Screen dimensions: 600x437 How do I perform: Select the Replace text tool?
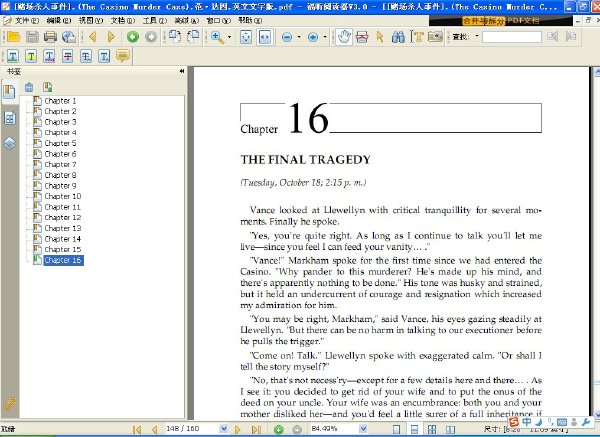tap(86, 57)
